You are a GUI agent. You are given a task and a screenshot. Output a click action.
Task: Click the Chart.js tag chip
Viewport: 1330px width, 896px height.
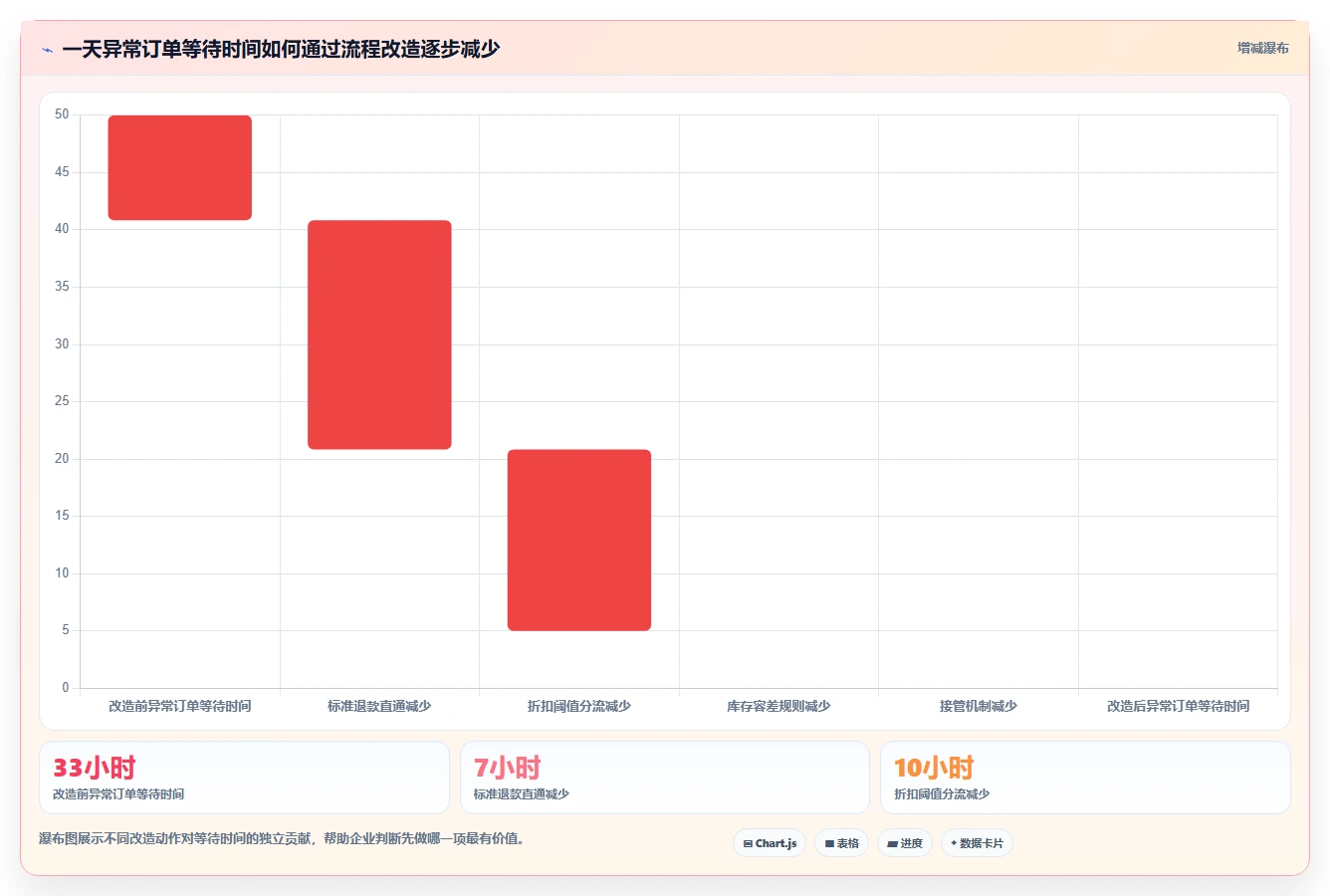tap(770, 843)
